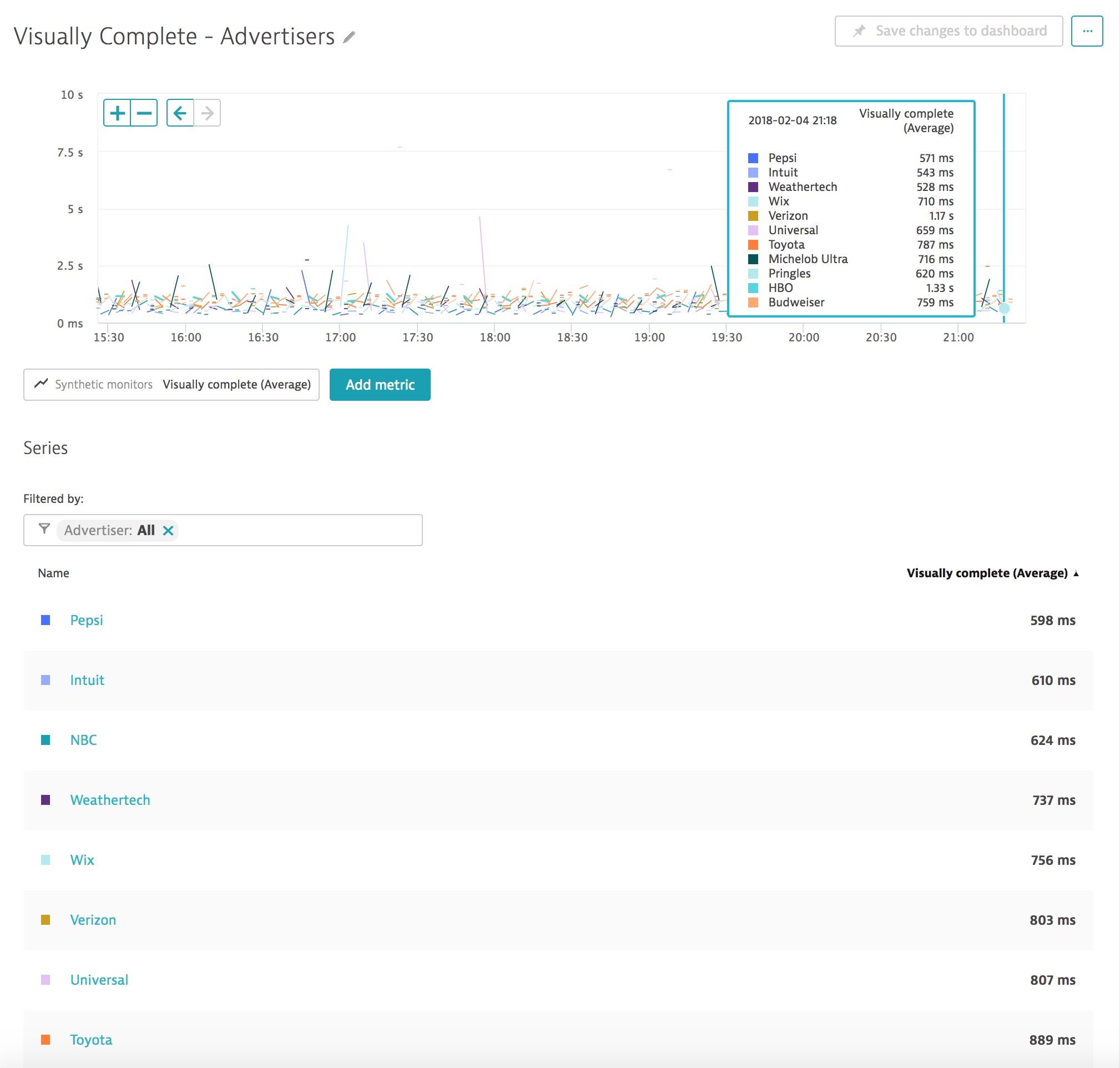Open the three-dots more options menu
Screen dimensions: 1120x1068
coord(1087,31)
